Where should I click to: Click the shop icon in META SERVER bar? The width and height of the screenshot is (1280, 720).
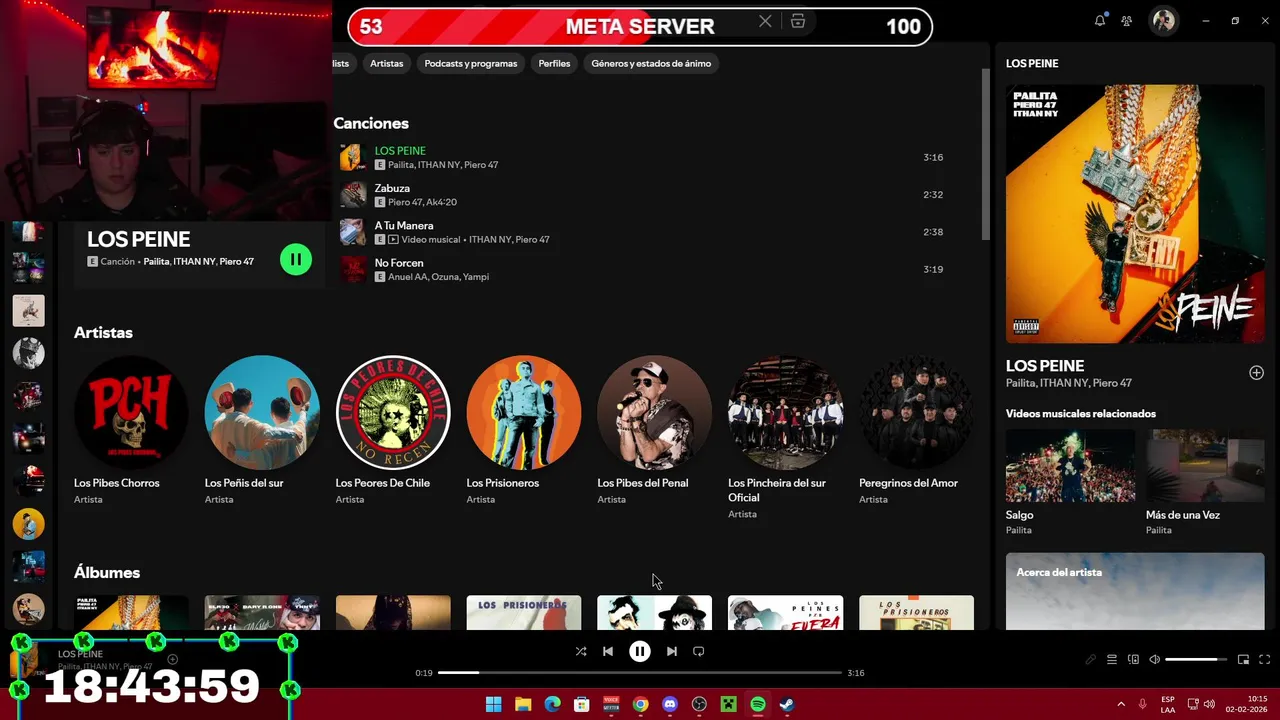coord(798,21)
